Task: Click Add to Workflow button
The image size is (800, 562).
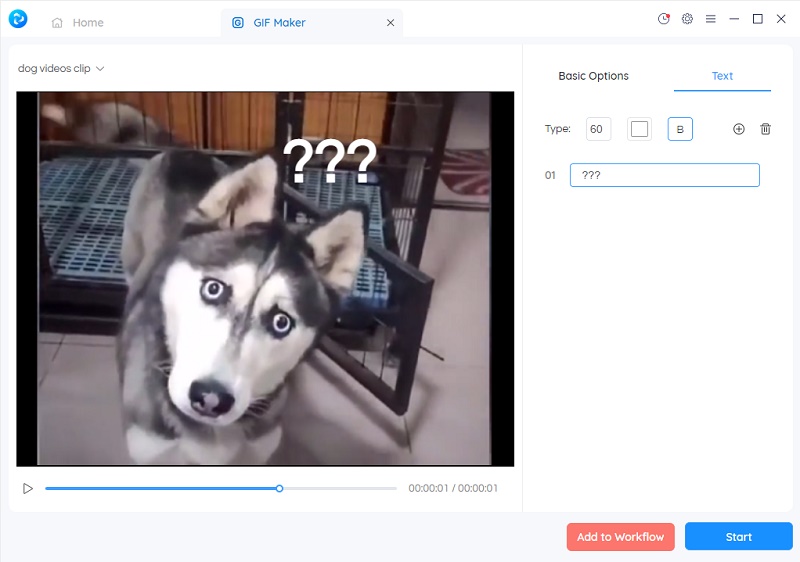Action: point(620,537)
